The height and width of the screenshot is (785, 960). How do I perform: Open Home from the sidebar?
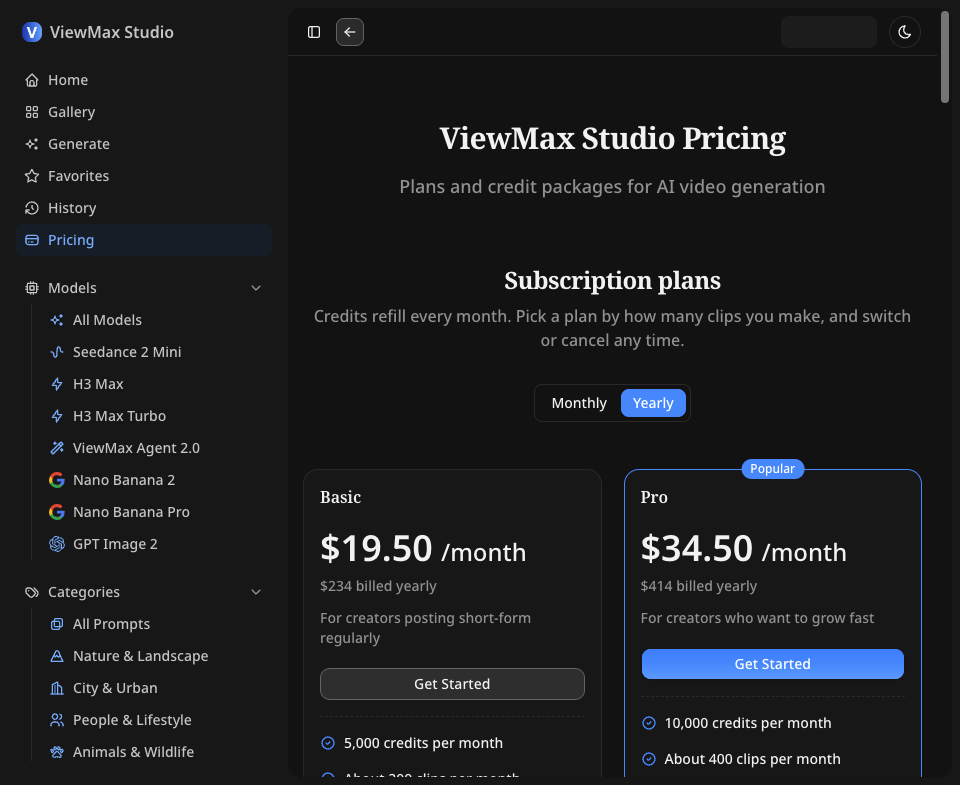pyautogui.click(x=144, y=80)
